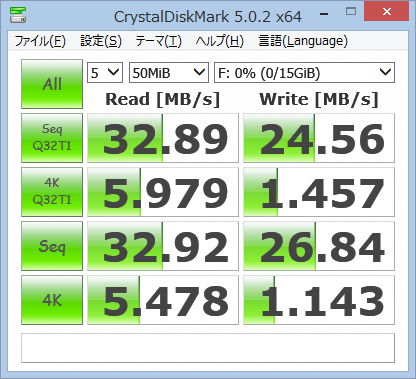Click the Write [MB/s] column header
The height and width of the screenshot is (379, 416).
(x=319, y=99)
